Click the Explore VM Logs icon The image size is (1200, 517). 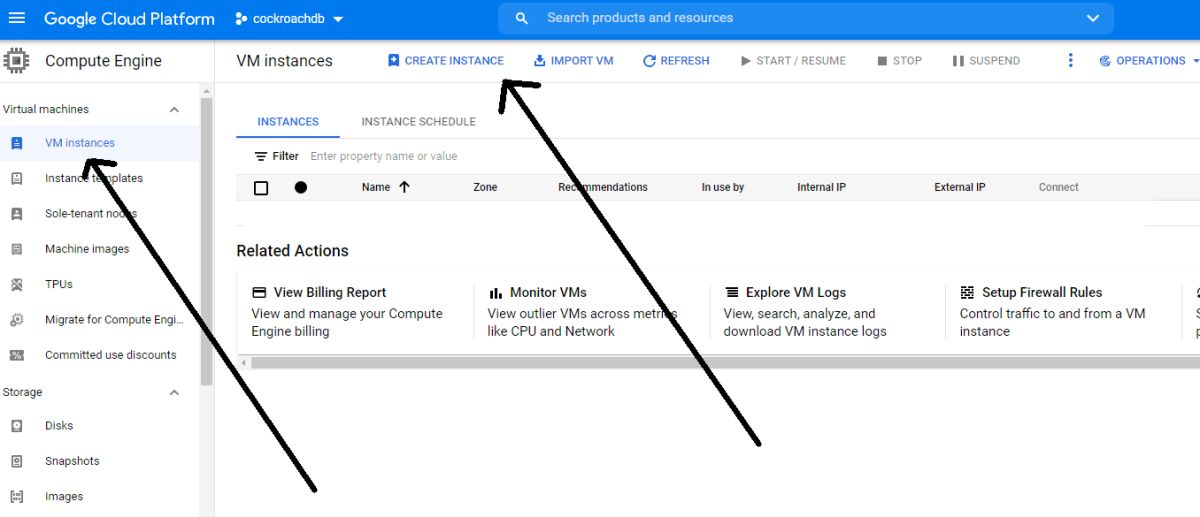(x=731, y=293)
